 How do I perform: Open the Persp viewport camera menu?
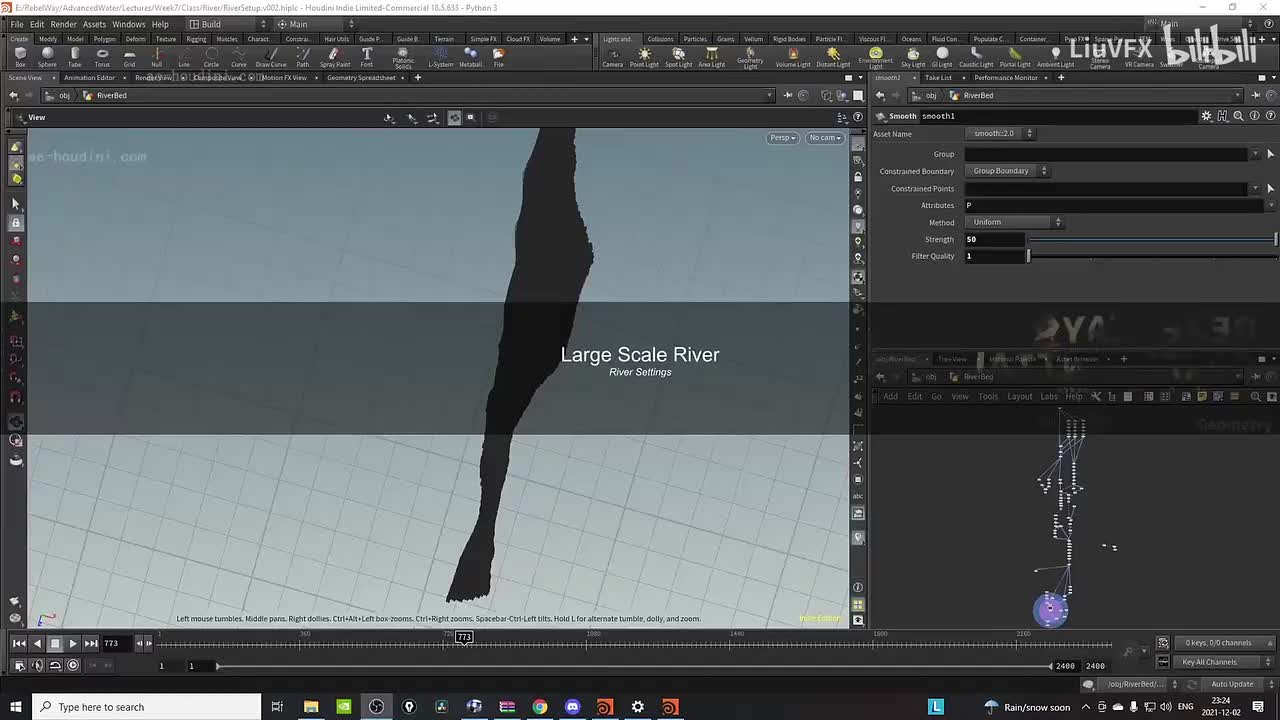point(782,138)
